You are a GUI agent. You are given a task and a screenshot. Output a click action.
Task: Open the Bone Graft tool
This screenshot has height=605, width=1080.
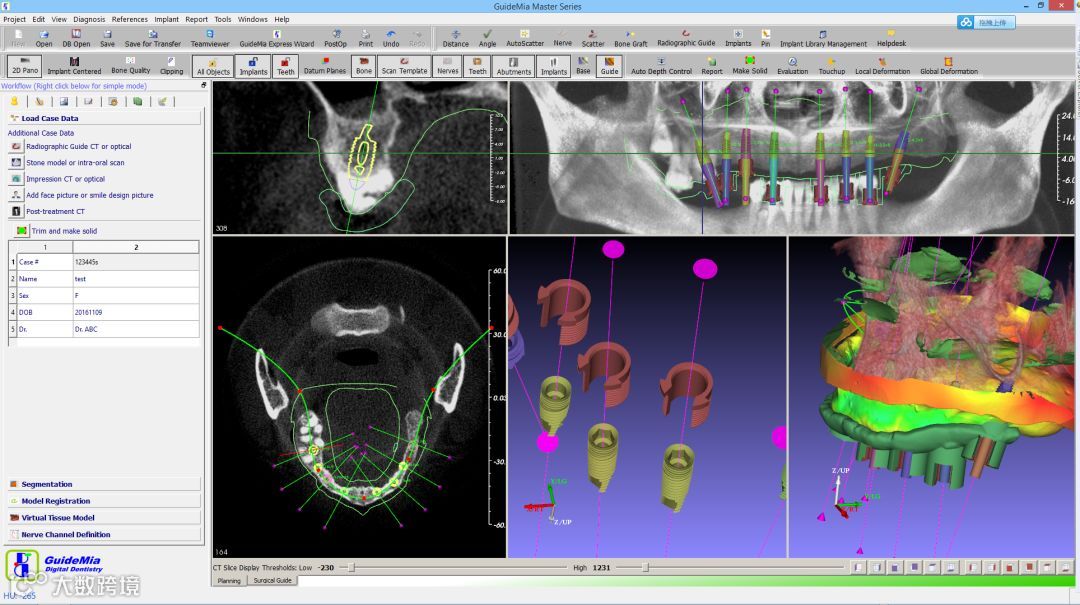pos(630,39)
